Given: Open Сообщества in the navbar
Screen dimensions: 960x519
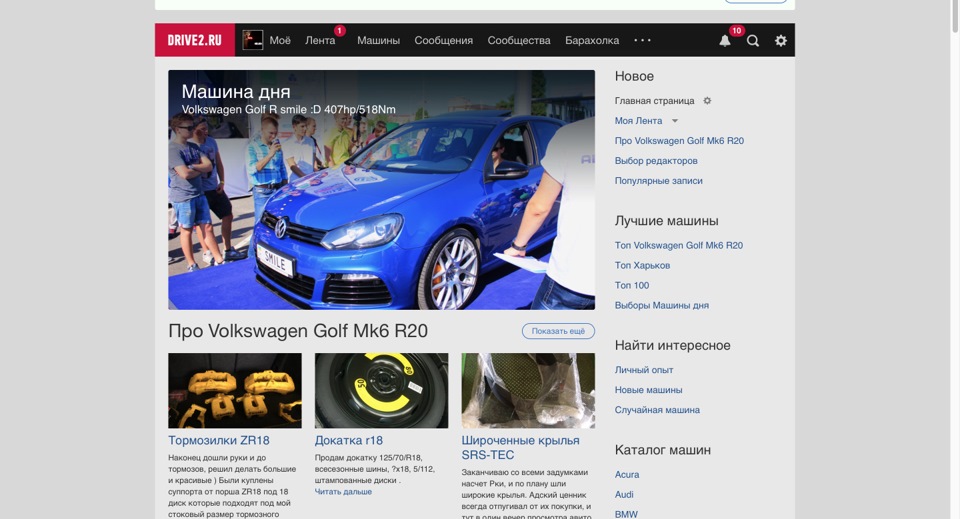Looking at the screenshot, I should pyautogui.click(x=519, y=40).
